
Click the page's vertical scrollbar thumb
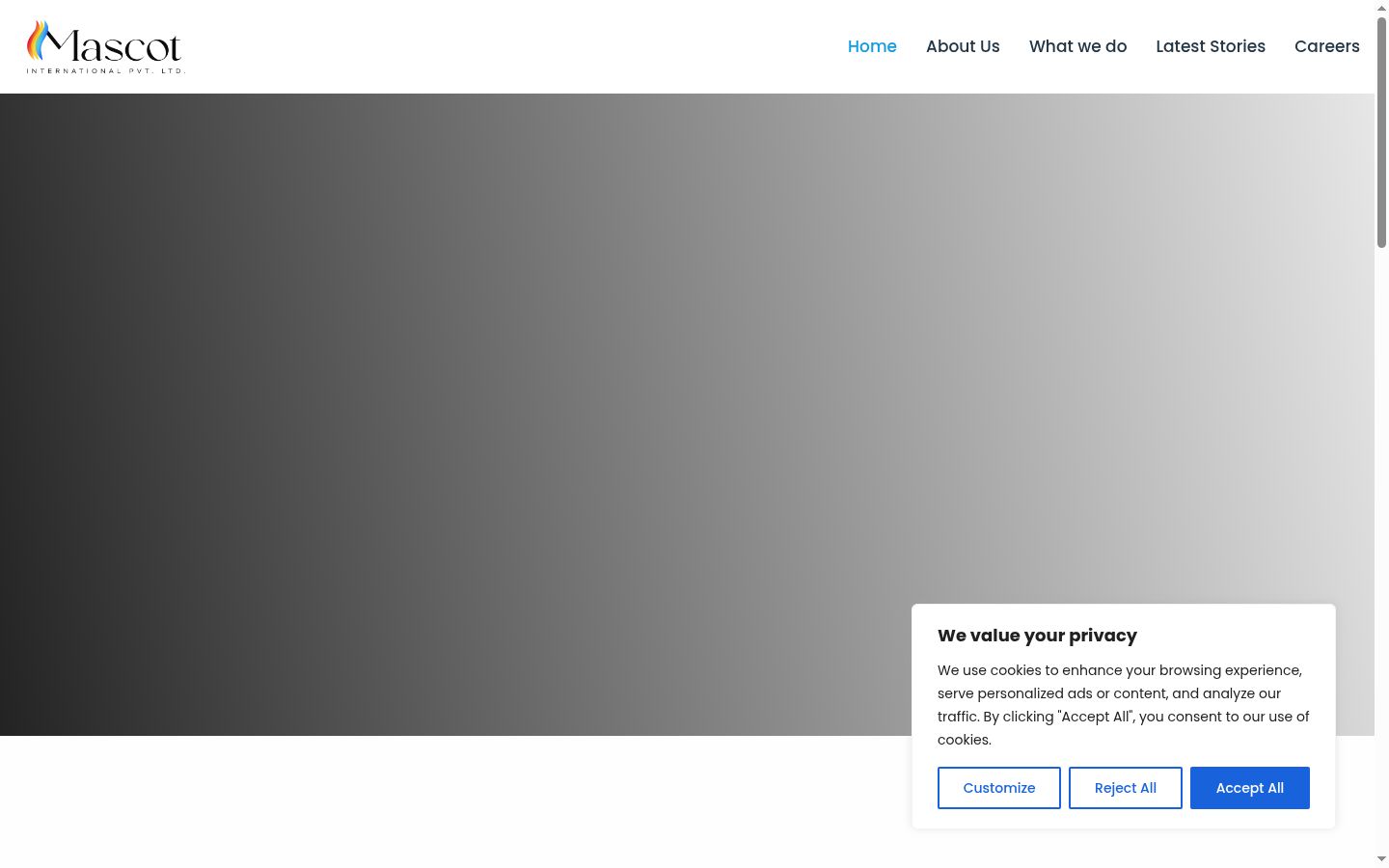1381,132
